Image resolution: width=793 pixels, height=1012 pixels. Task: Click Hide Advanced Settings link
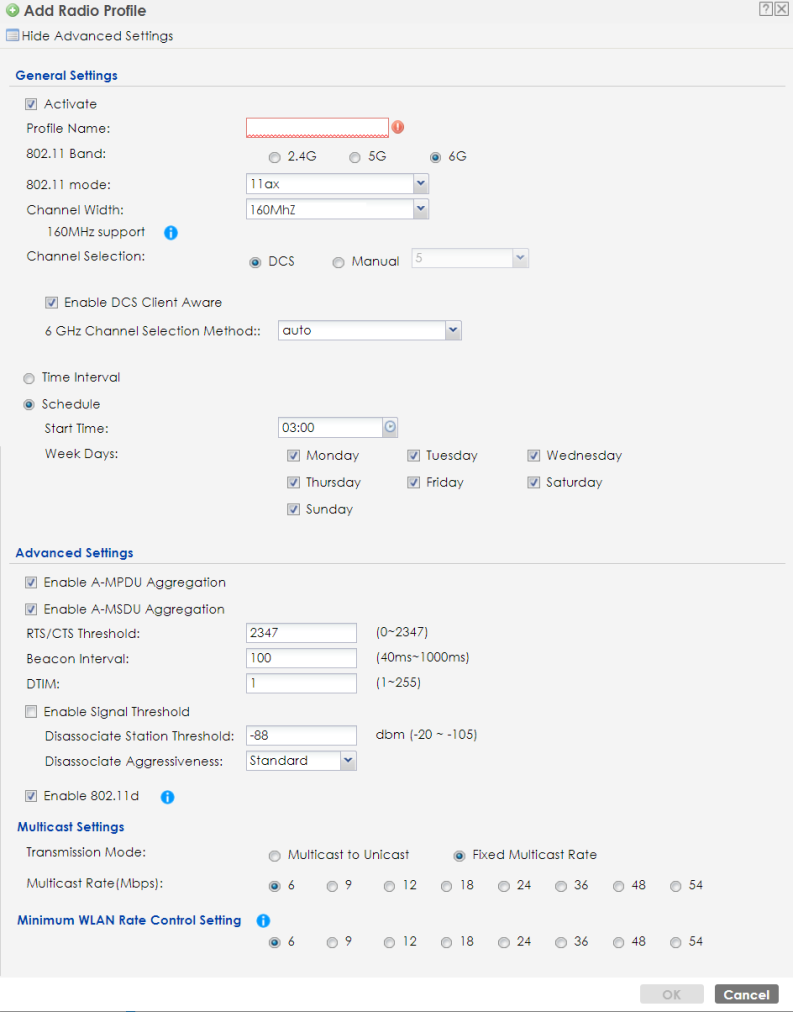pos(97,36)
